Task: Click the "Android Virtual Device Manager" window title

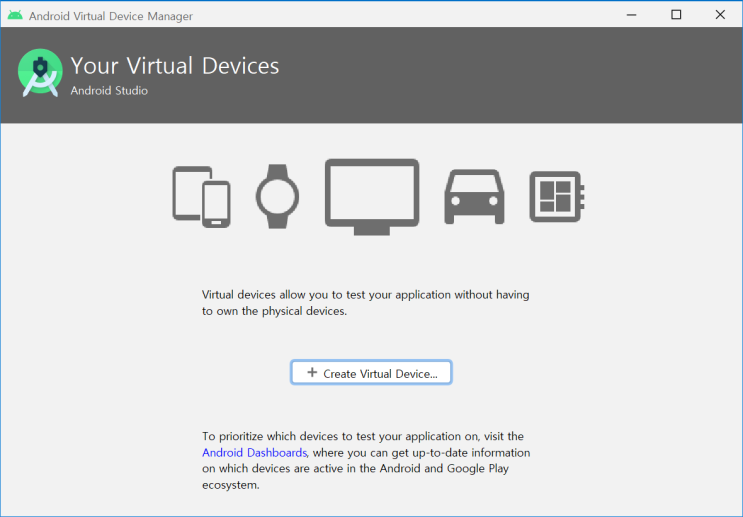Action: 111,16
